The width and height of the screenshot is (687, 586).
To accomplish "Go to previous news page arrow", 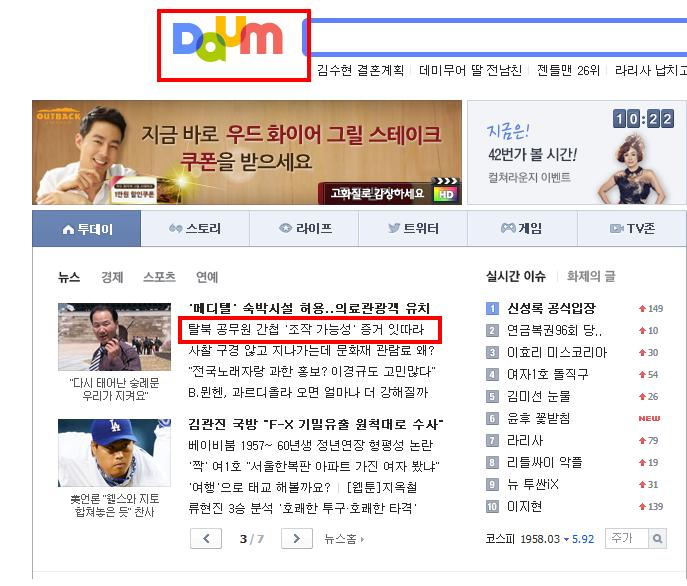I will point(206,539).
